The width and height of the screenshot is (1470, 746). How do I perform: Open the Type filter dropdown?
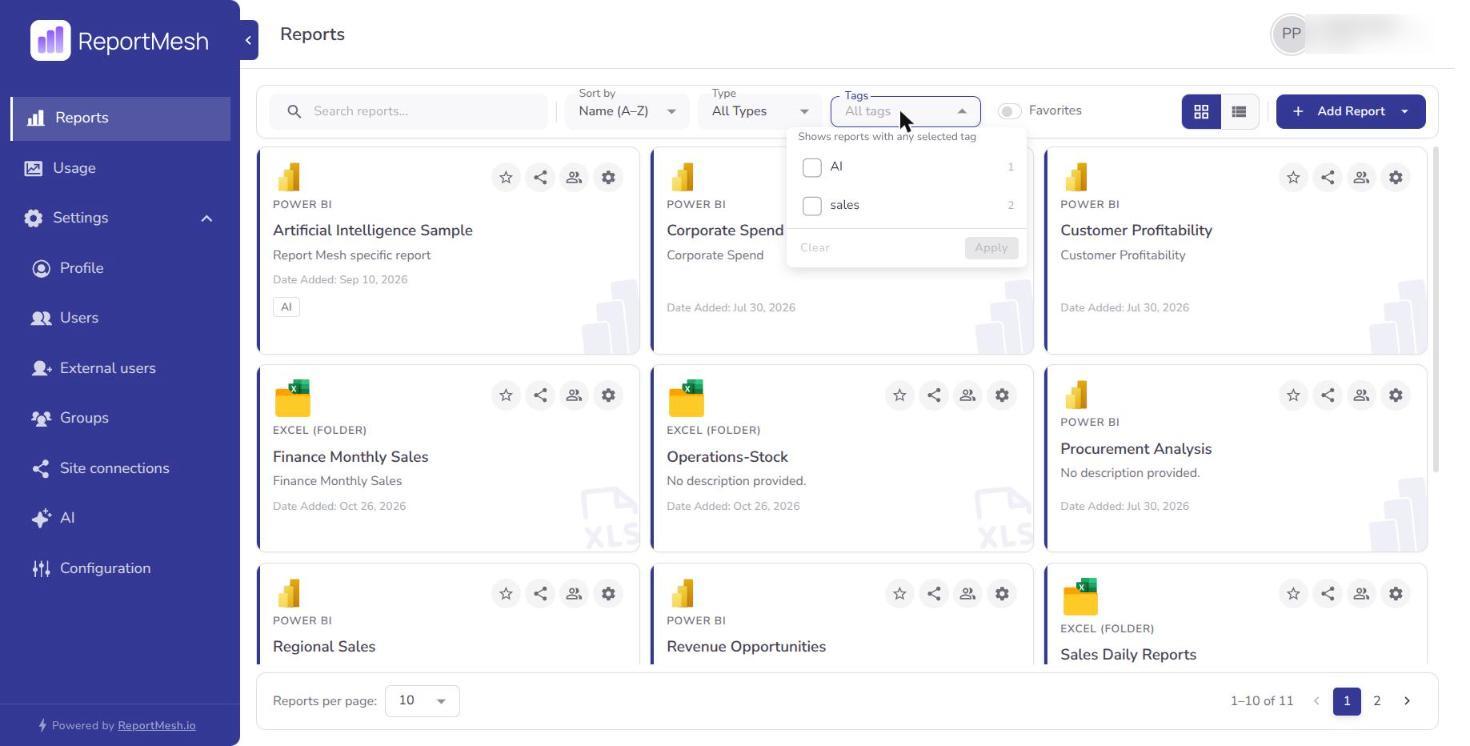click(760, 111)
